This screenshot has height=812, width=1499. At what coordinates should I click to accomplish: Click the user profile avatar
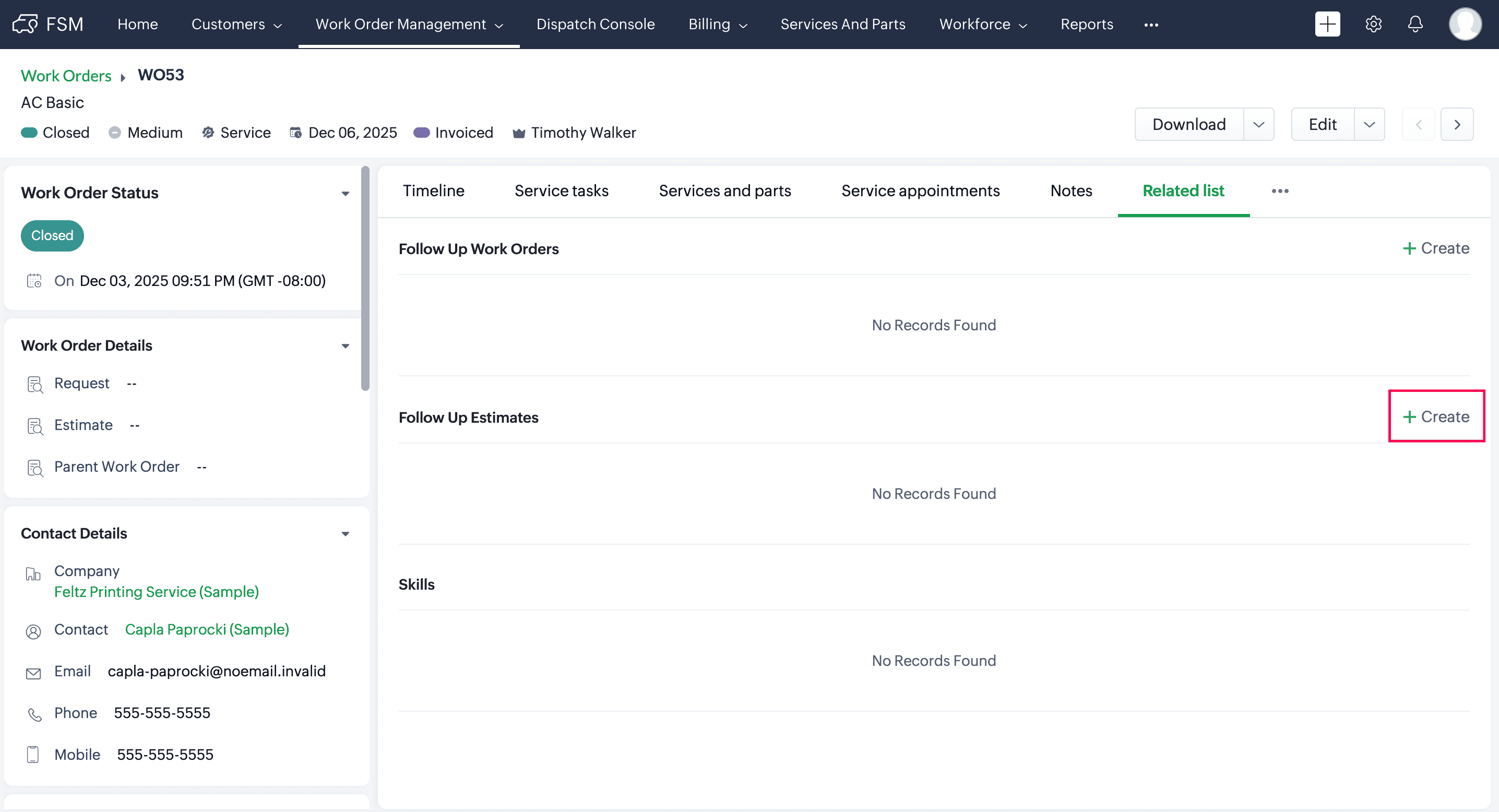tap(1465, 24)
